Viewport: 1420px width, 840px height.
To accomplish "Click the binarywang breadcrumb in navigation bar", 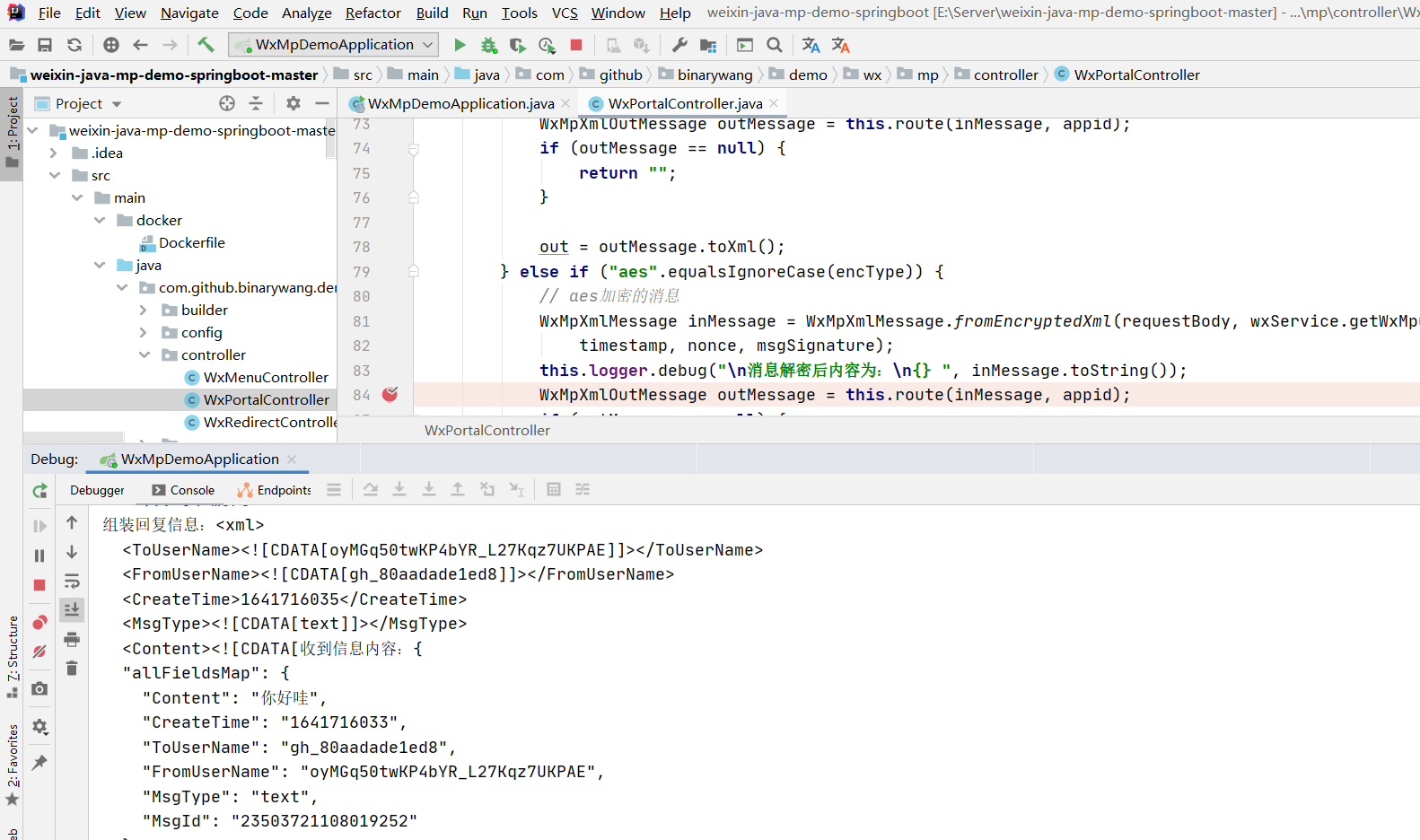I will [x=706, y=74].
